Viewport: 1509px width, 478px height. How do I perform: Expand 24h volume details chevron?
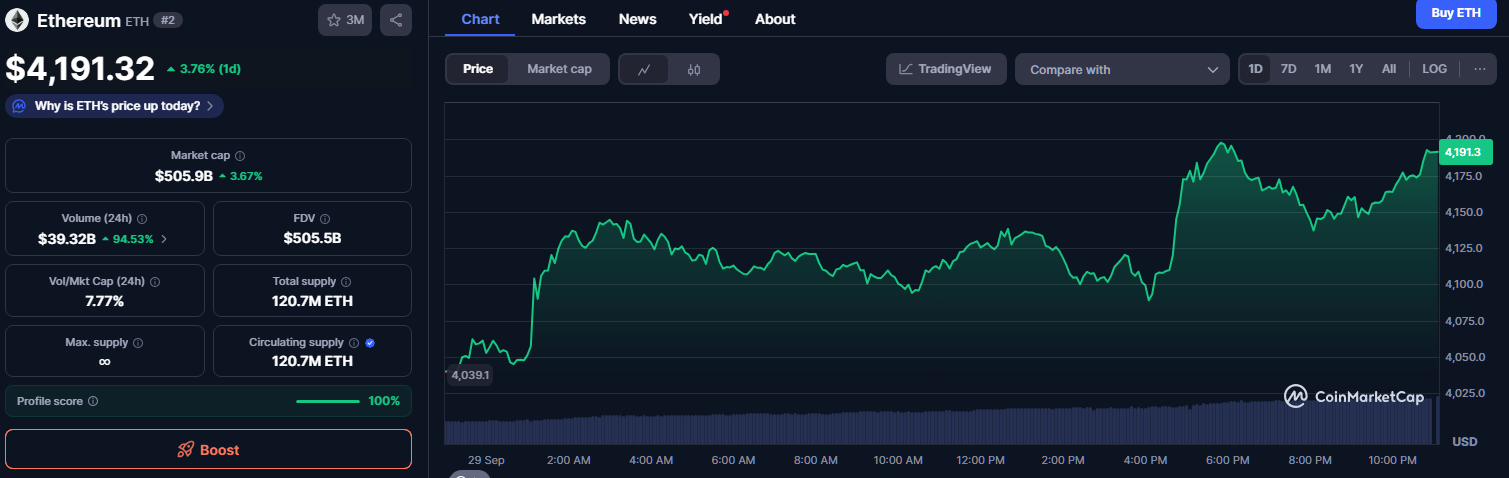(164, 239)
